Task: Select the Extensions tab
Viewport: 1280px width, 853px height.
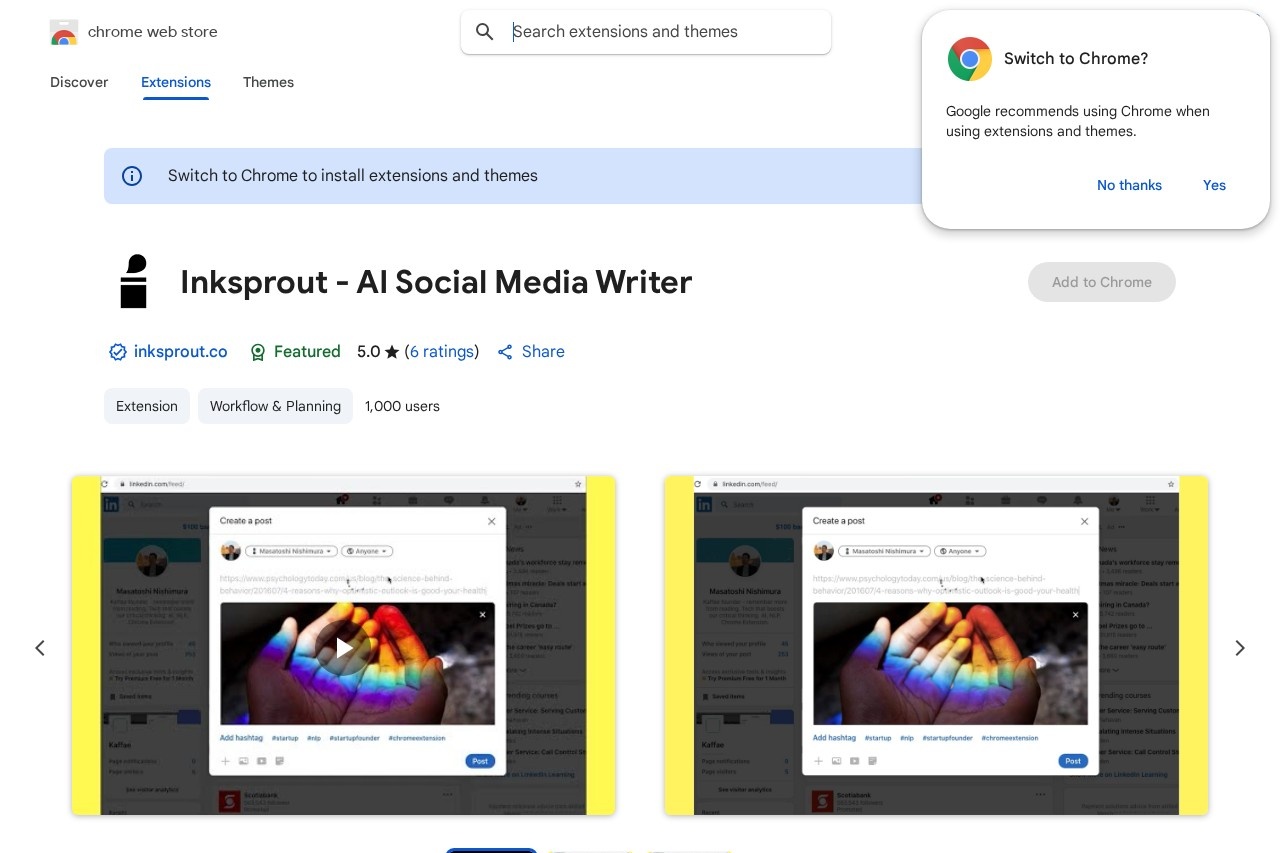Action: (176, 82)
